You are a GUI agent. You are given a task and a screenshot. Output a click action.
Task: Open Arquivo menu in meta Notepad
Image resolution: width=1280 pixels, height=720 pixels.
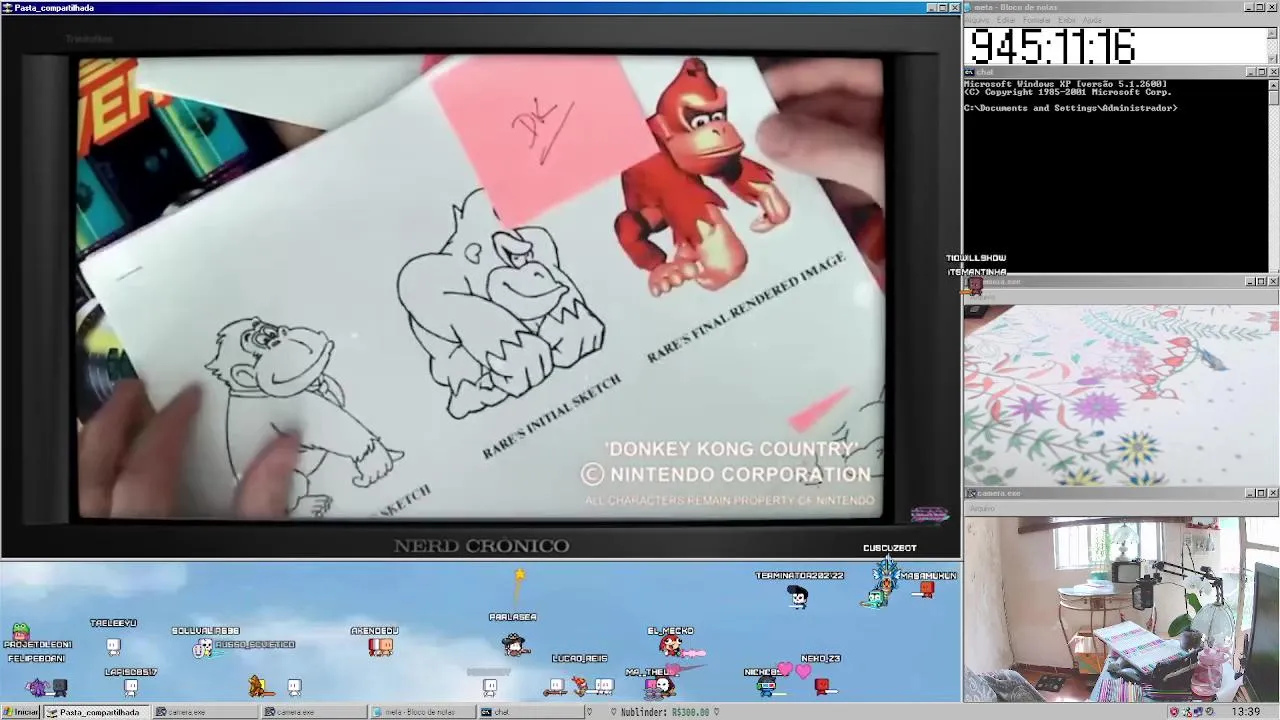coord(977,20)
